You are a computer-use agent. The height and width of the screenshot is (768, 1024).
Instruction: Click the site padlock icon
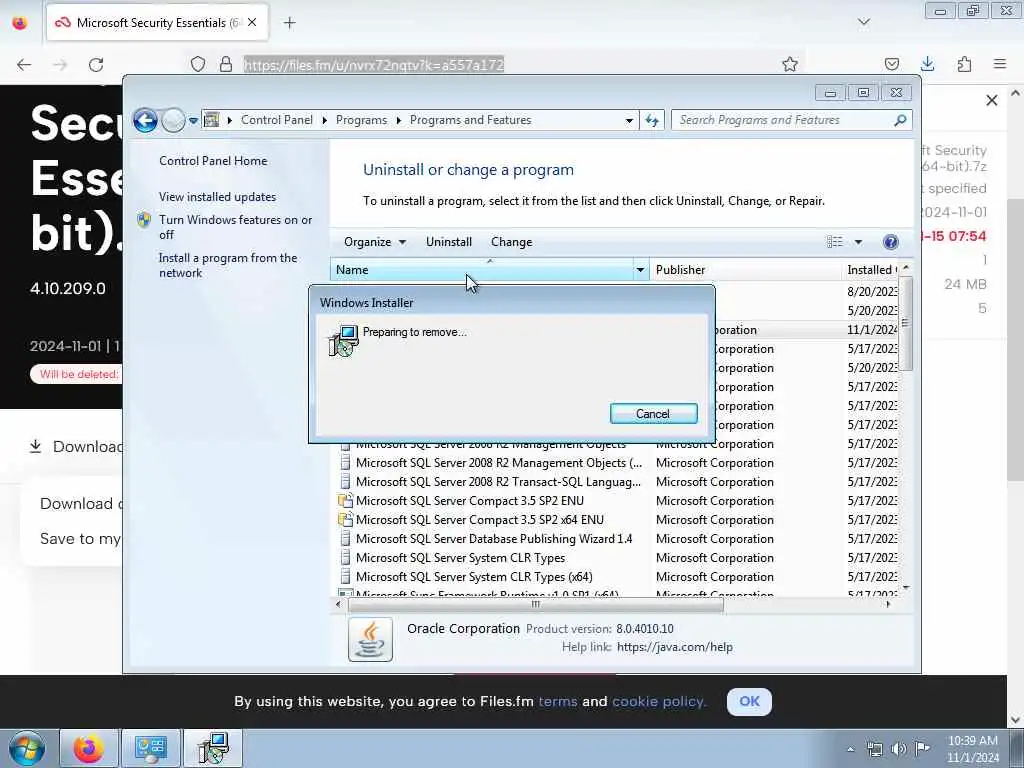click(226, 64)
